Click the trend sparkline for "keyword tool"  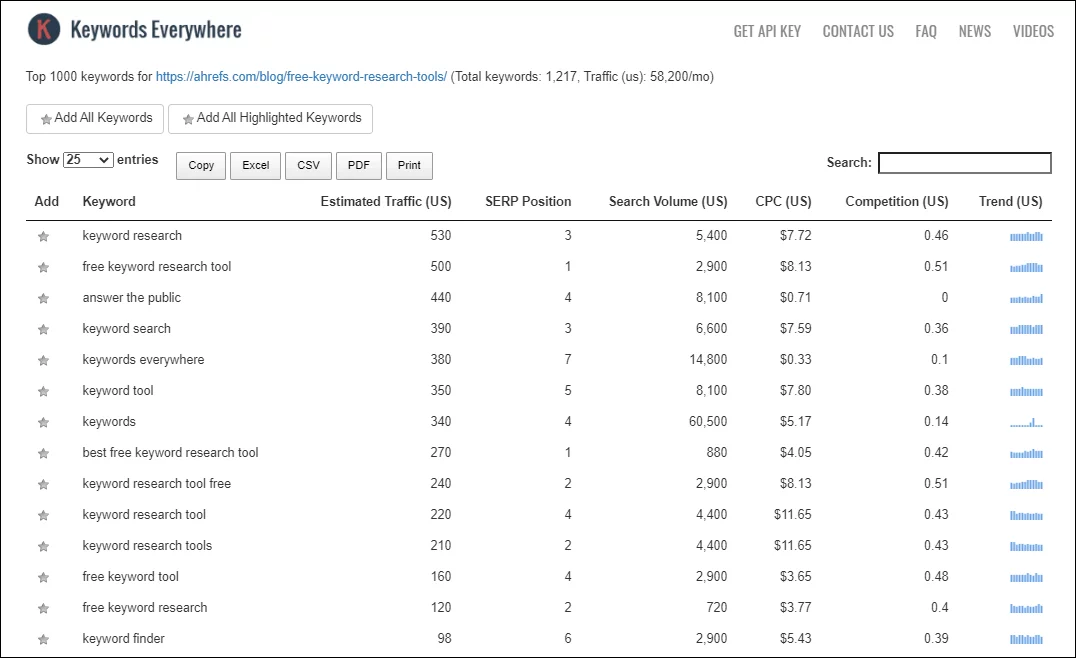tap(1025, 391)
